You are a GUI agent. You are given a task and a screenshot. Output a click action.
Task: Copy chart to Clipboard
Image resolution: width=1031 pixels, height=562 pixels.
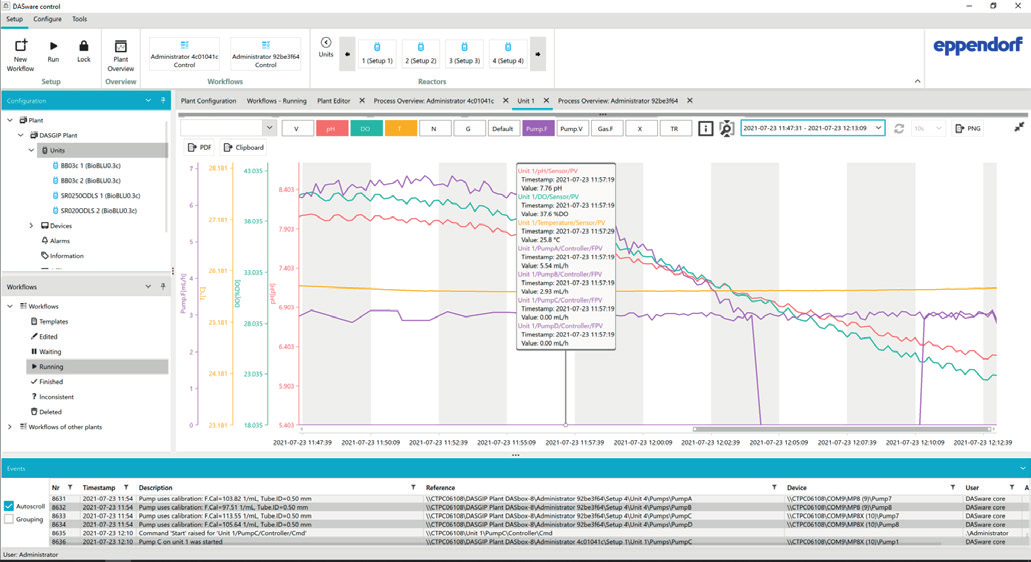[x=243, y=147]
